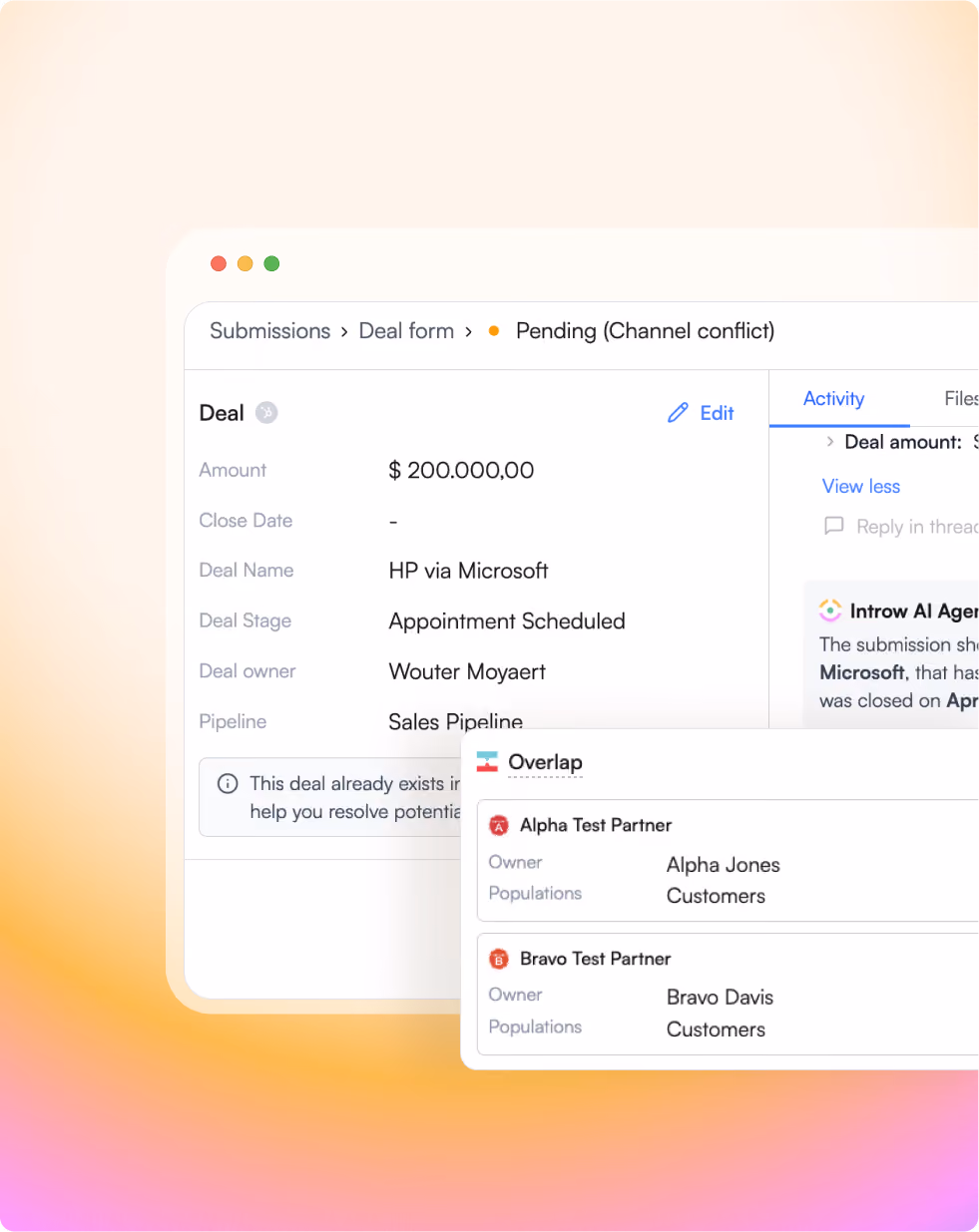Image resolution: width=979 pixels, height=1232 pixels.
Task: Click the Edit link for Deal
Action: pyautogui.click(x=717, y=413)
